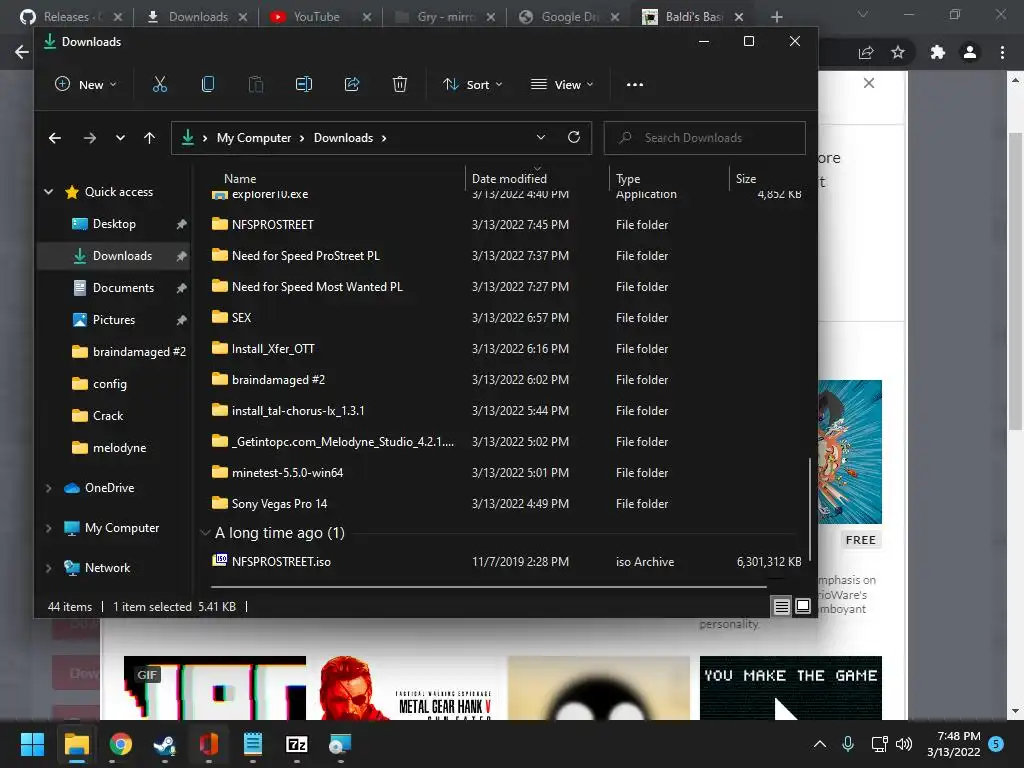Image resolution: width=1024 pixels, height=768 pixels.
Task: Open File Explorer from the taskbar
Action: [x=76, y=744]
